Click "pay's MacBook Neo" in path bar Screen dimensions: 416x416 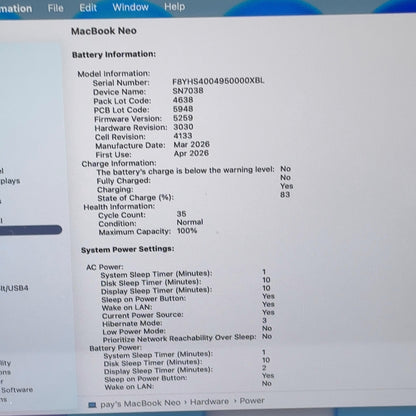140,404
